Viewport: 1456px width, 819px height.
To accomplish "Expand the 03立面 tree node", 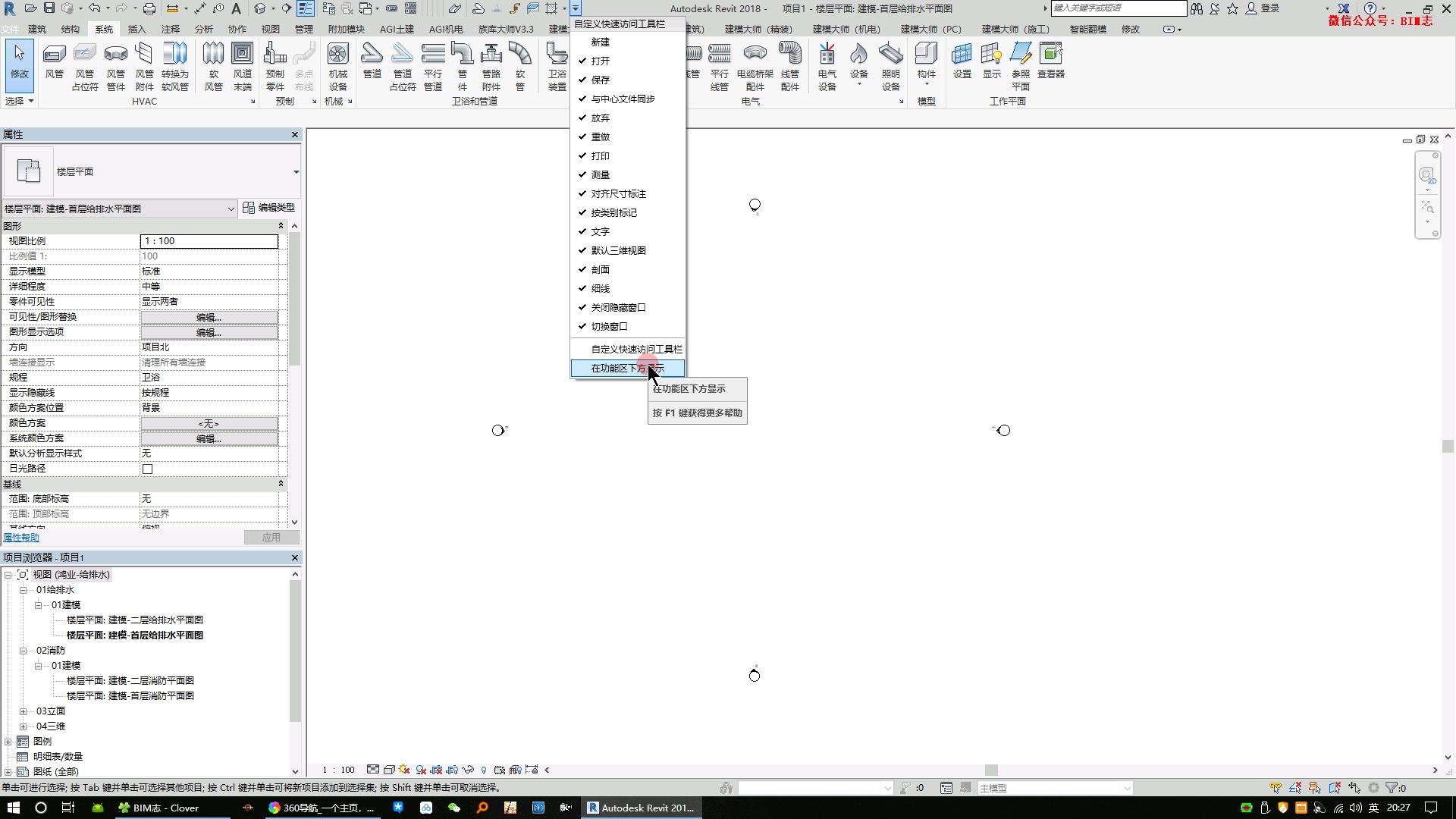I will click(x=23, y=711).
